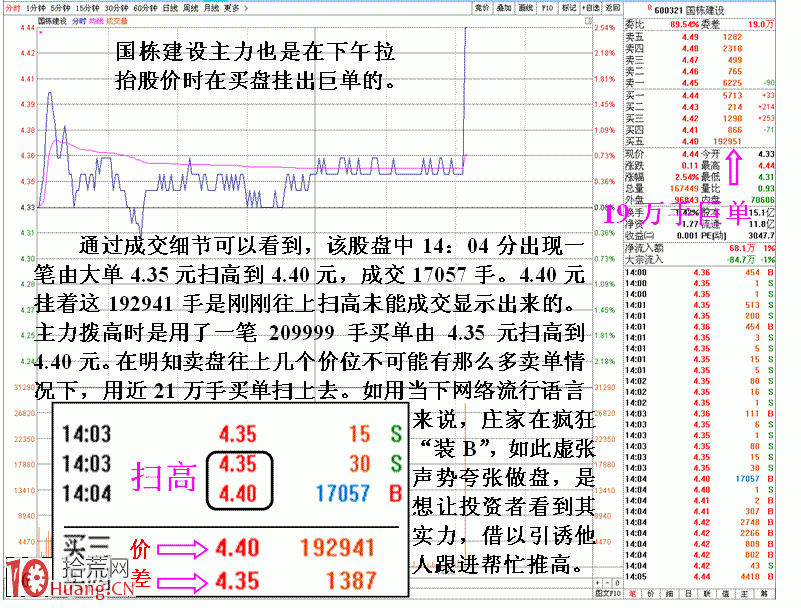Click the 4.44 label on left price axis
The width and height of the screenshot is (801, 608).
[x=27, y=28]
